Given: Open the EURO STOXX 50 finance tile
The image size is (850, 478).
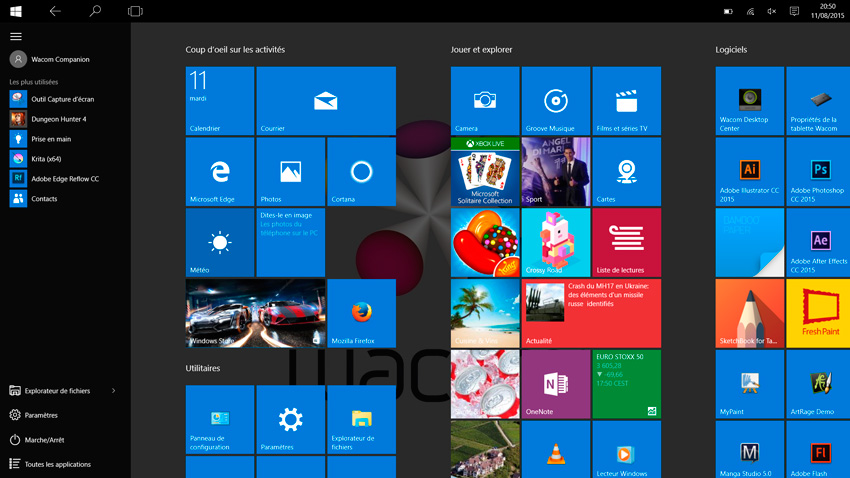Looking at the screenshot, I should 627,384.
